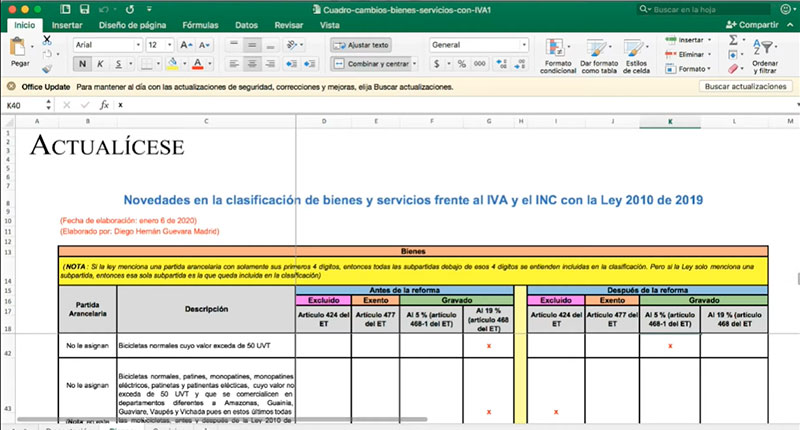Click Combinar y centrar button

click(373, 64)
